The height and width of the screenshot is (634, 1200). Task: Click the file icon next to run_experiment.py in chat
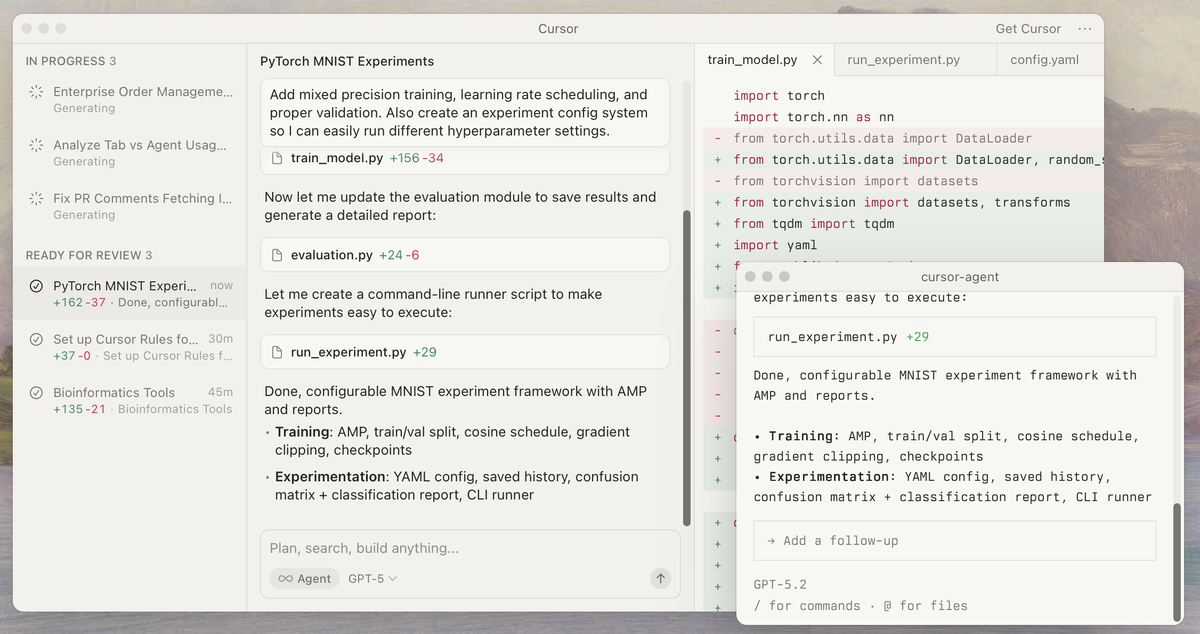pyautogui.click(x=278, y=352)
